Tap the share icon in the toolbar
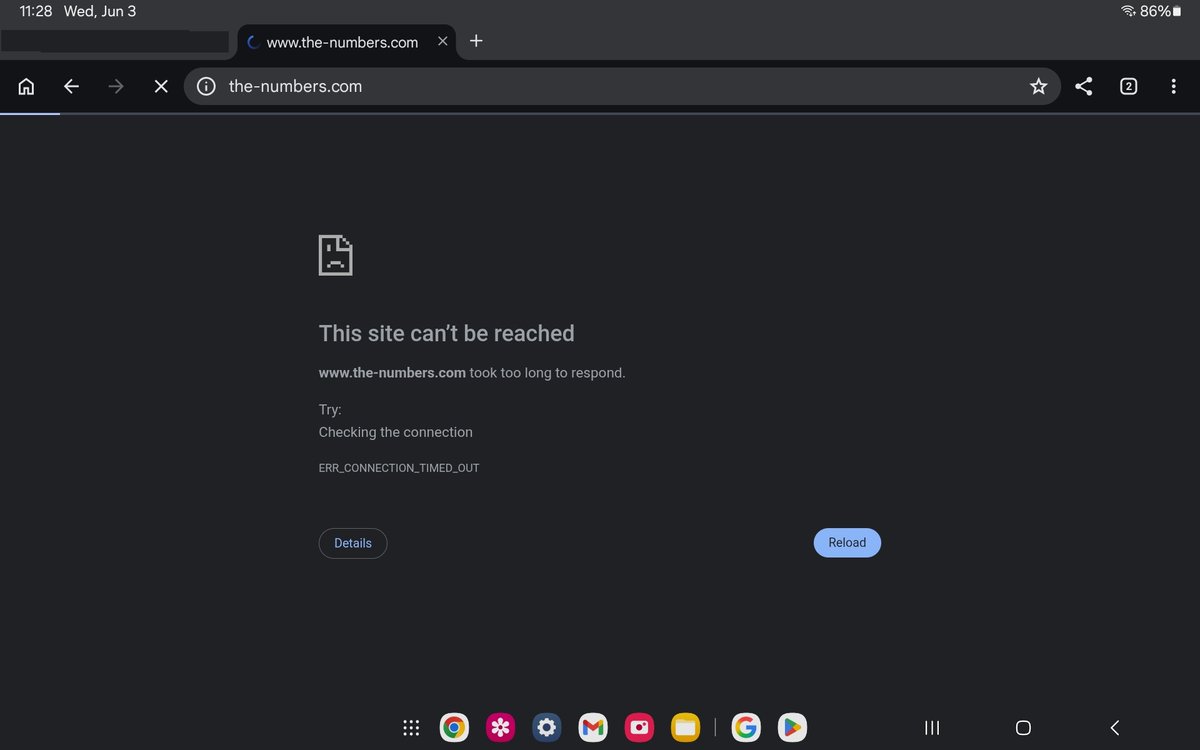Screen dimensions: 1200x750 [1083, 86]
